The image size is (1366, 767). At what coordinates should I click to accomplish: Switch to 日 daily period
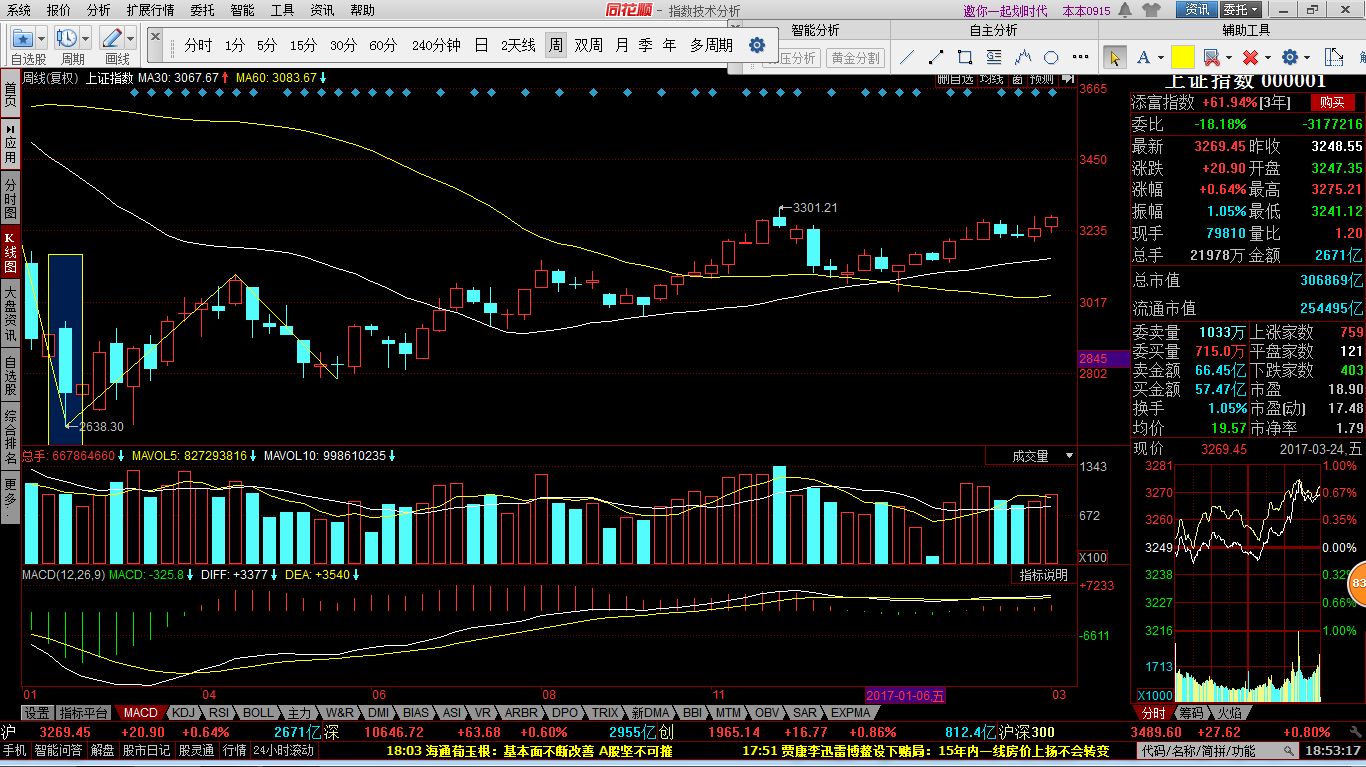click(x=481, y=45)
